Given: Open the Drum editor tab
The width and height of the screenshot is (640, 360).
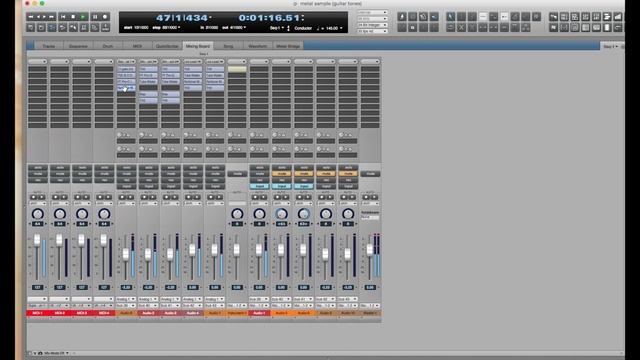Looking at the screenshot, I should [108, 46].
